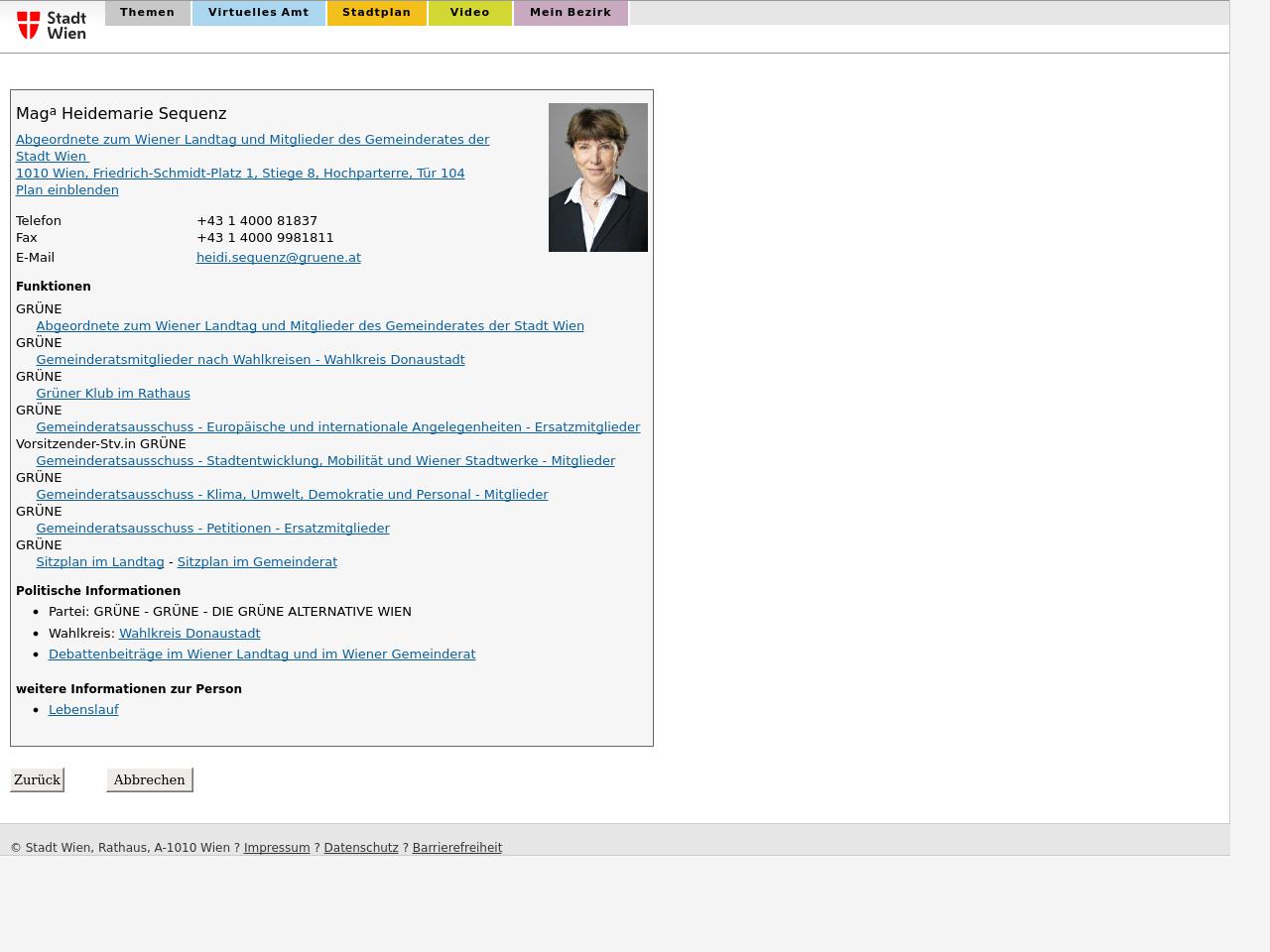
Task: Open Debattenbeiträge im Wiener Landtag link
Action: pyautogui.click(x=262, y=654)
